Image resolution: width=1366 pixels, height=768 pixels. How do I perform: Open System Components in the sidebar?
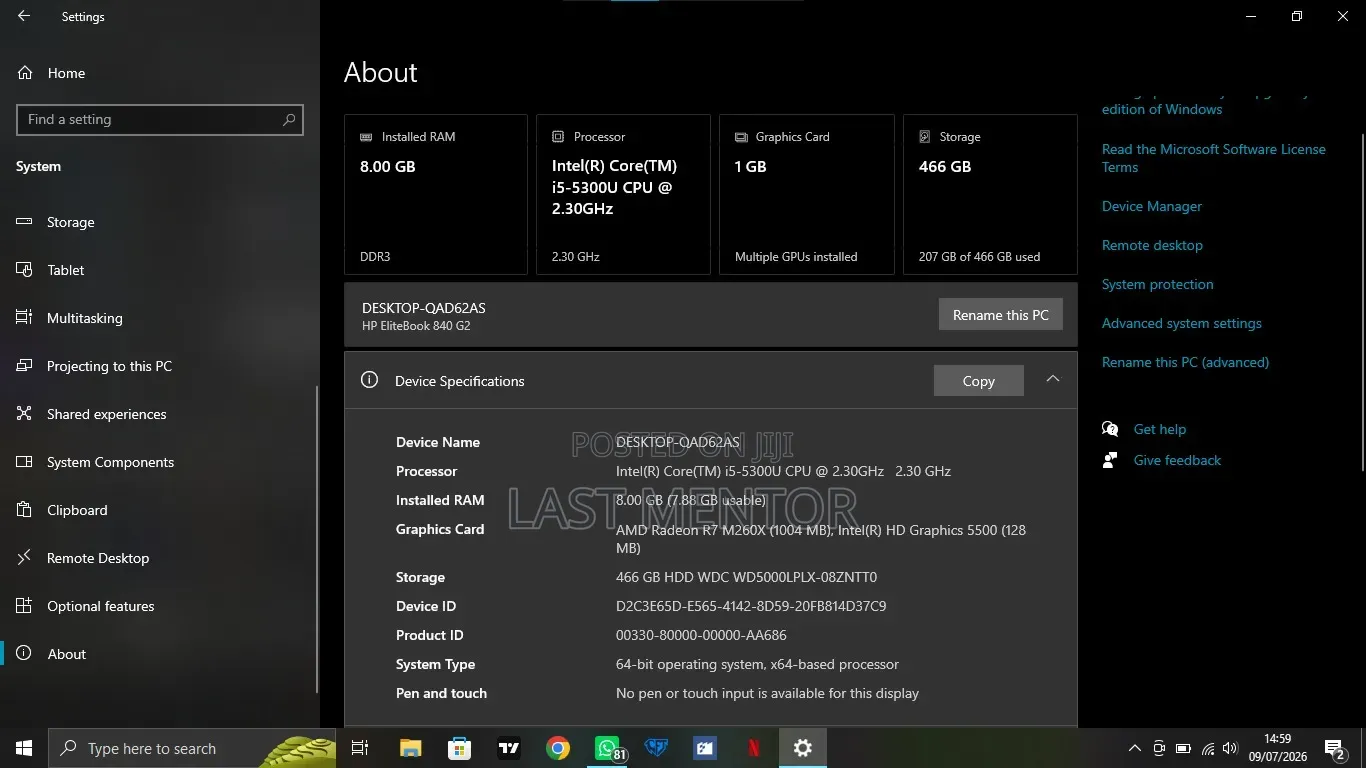[x=160, y=462]
